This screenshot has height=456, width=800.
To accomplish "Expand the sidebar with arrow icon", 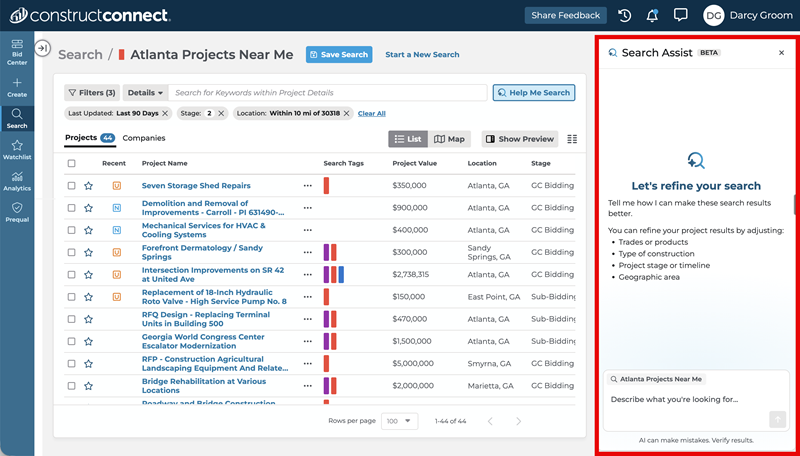I will click(x=43, y=48).
